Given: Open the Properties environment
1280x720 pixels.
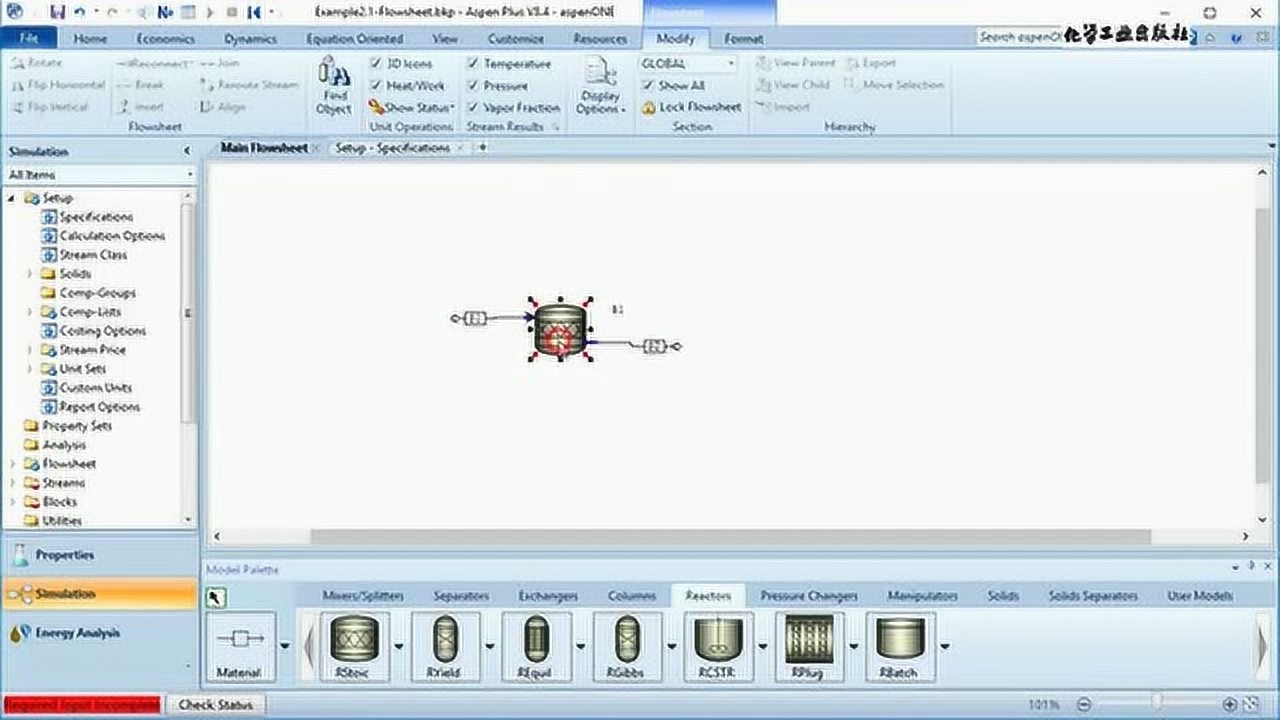Looking at the screenshot, I should (x=100, y=555).
